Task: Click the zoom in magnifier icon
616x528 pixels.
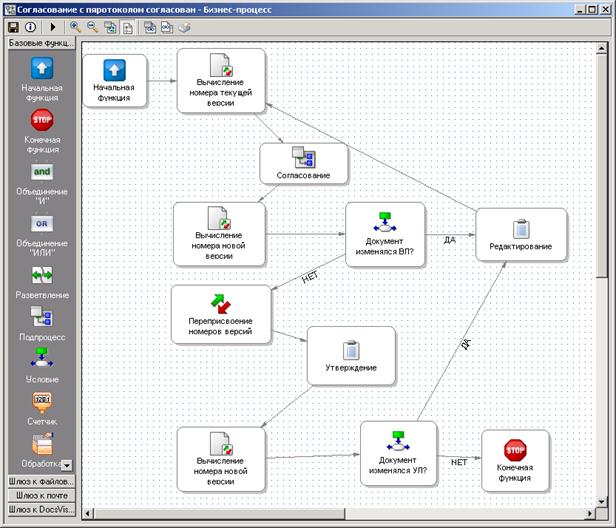Action: 75,27
